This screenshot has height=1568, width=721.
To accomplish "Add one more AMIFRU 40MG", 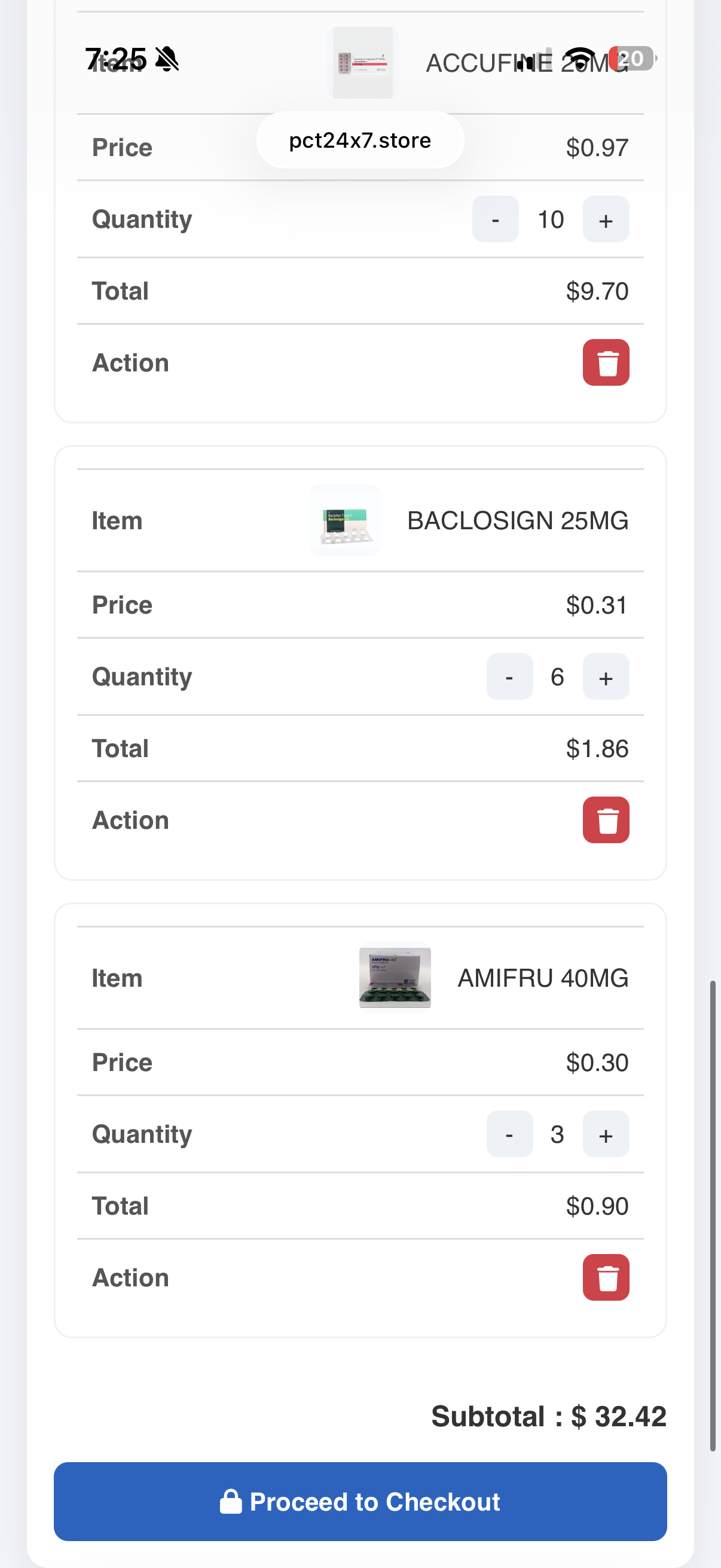I will click(606, 1134).
